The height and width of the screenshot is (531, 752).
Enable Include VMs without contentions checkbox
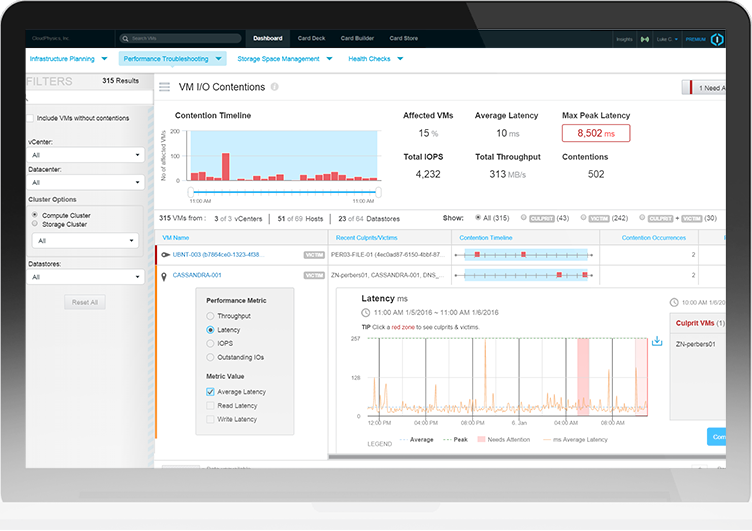click(x=30, y=118)
